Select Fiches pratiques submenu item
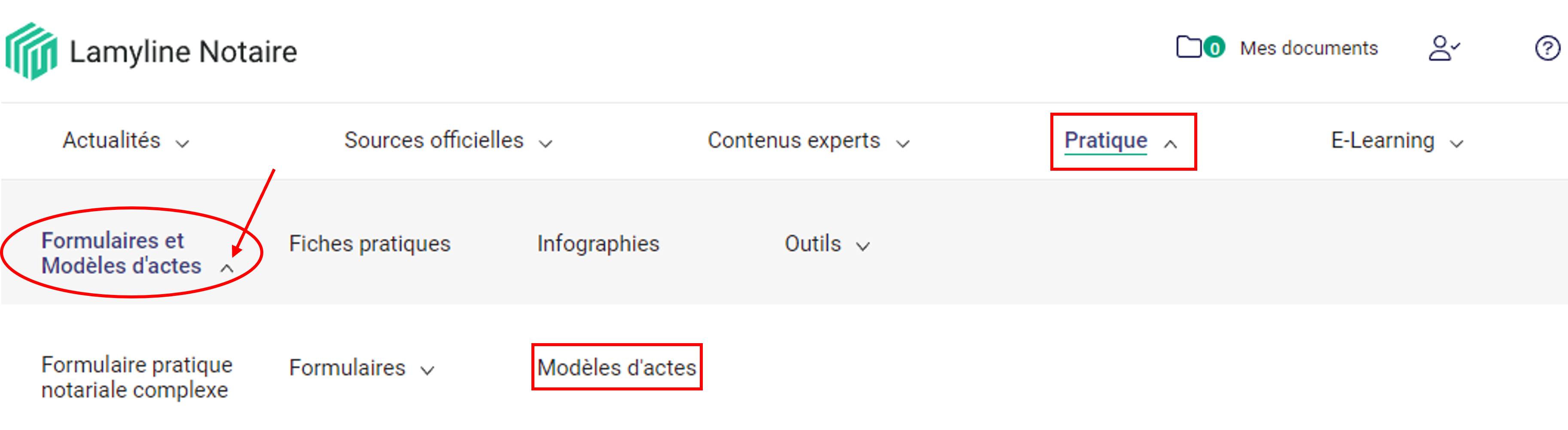 click(369, 244)
